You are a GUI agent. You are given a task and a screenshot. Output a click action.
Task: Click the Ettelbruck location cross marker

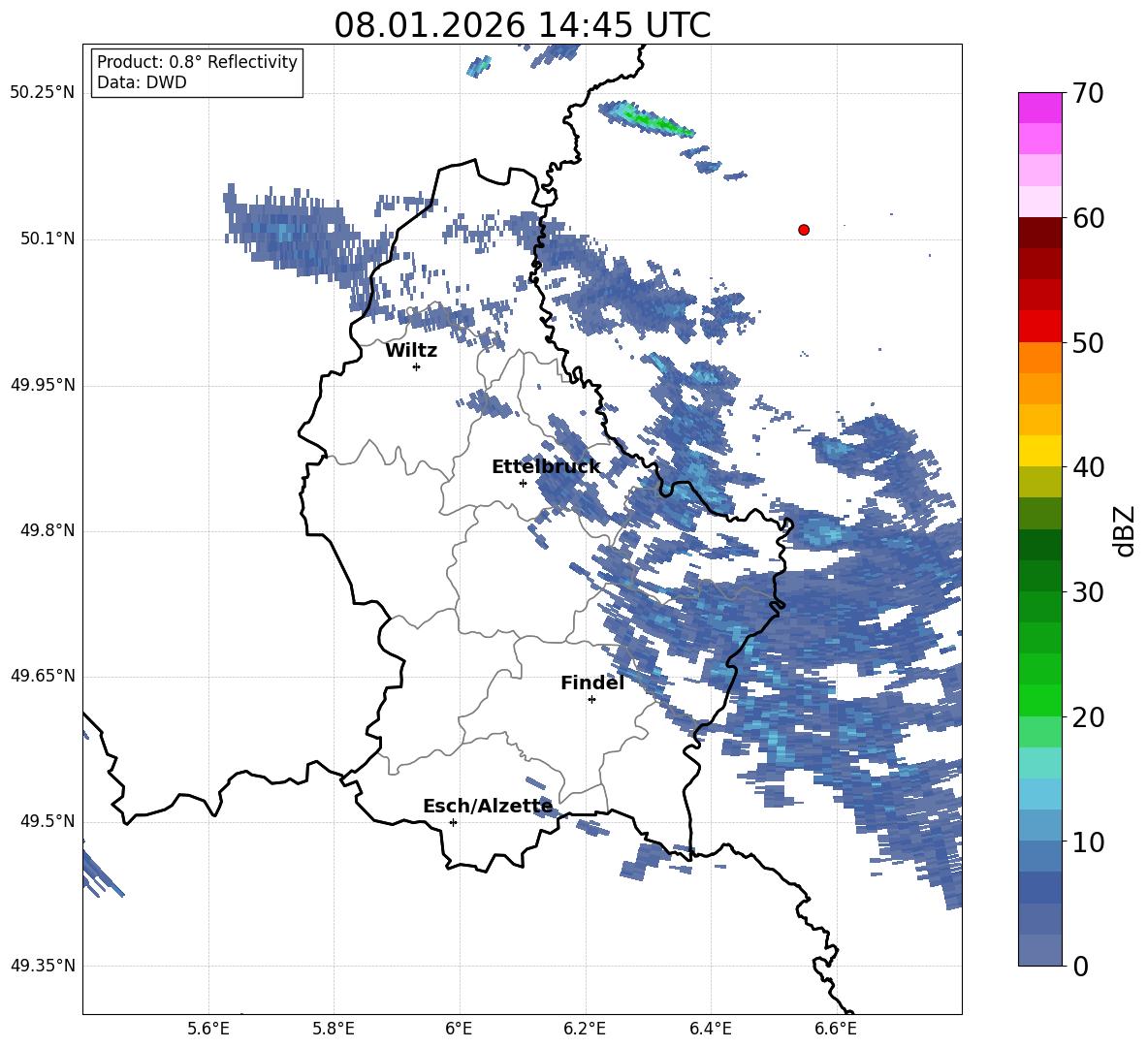(523, 483)
